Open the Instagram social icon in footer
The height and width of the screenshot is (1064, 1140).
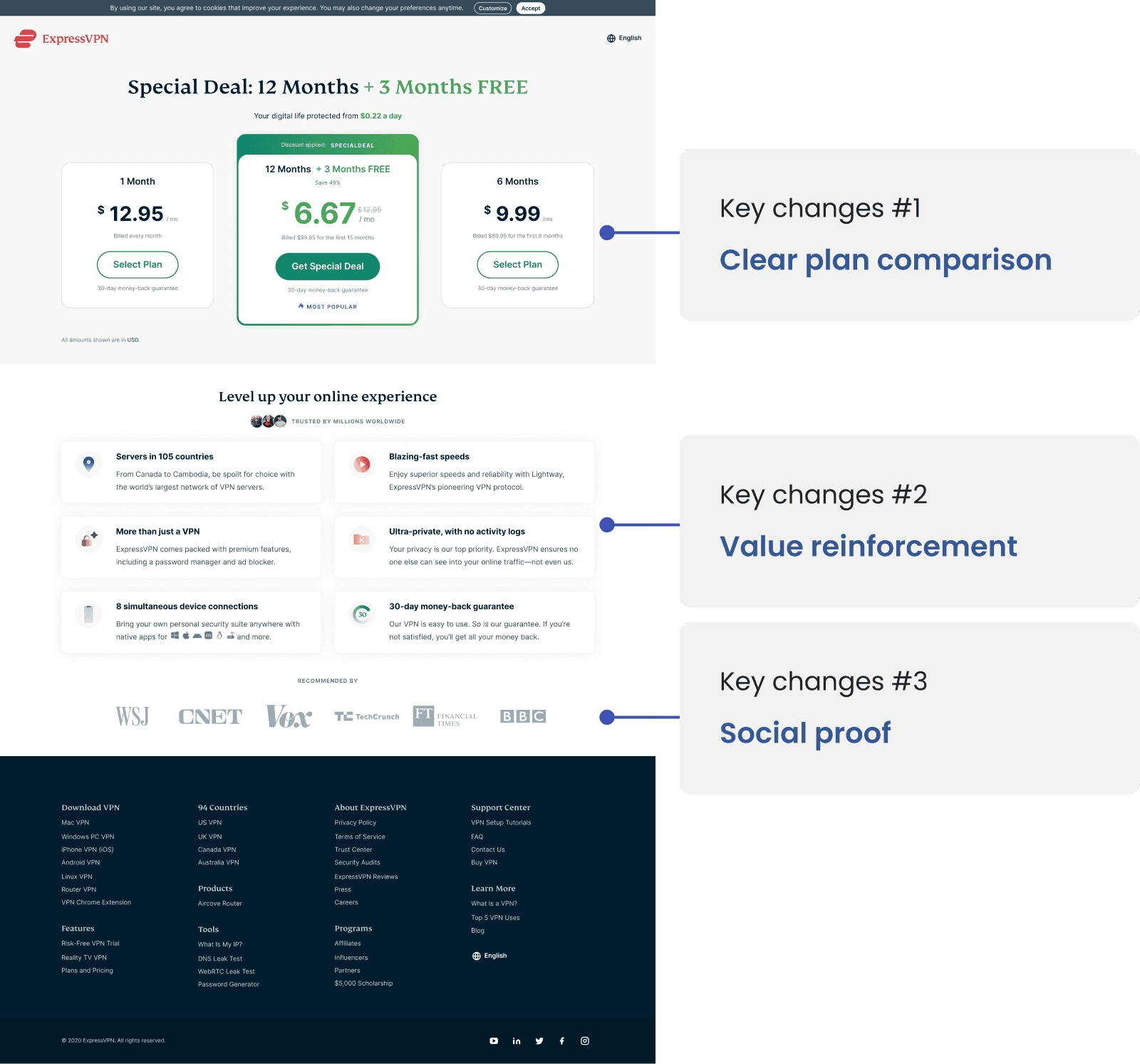point(585,1041)
